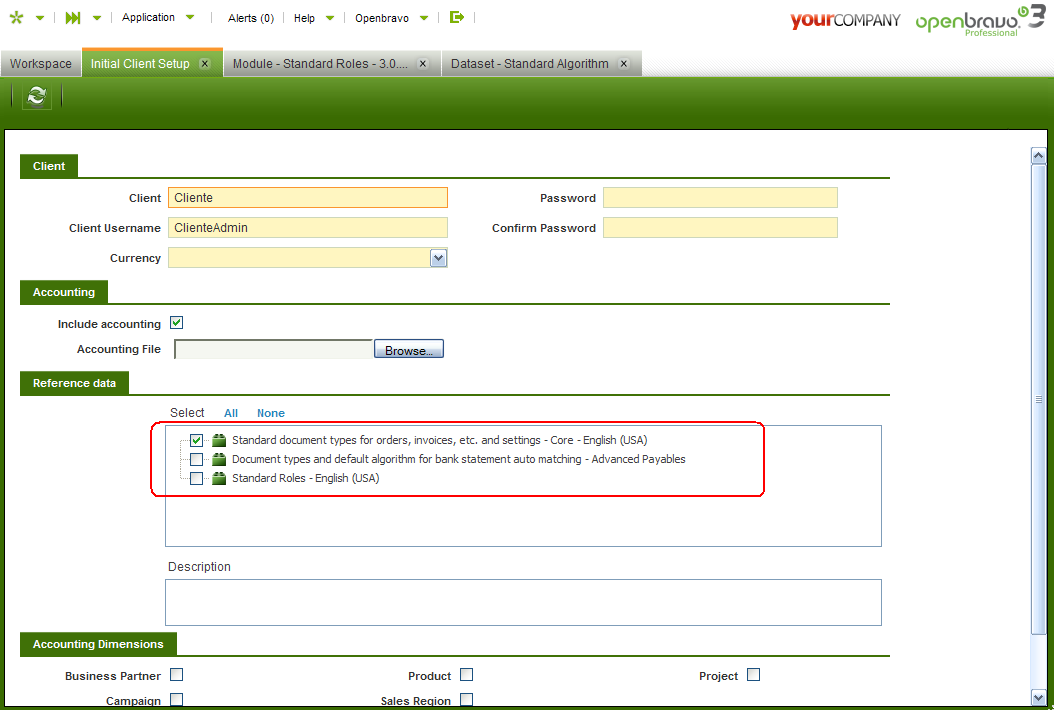Screen dimensions: 1054x710
Task: Click the Select None link
Action: tap(271, 413)
